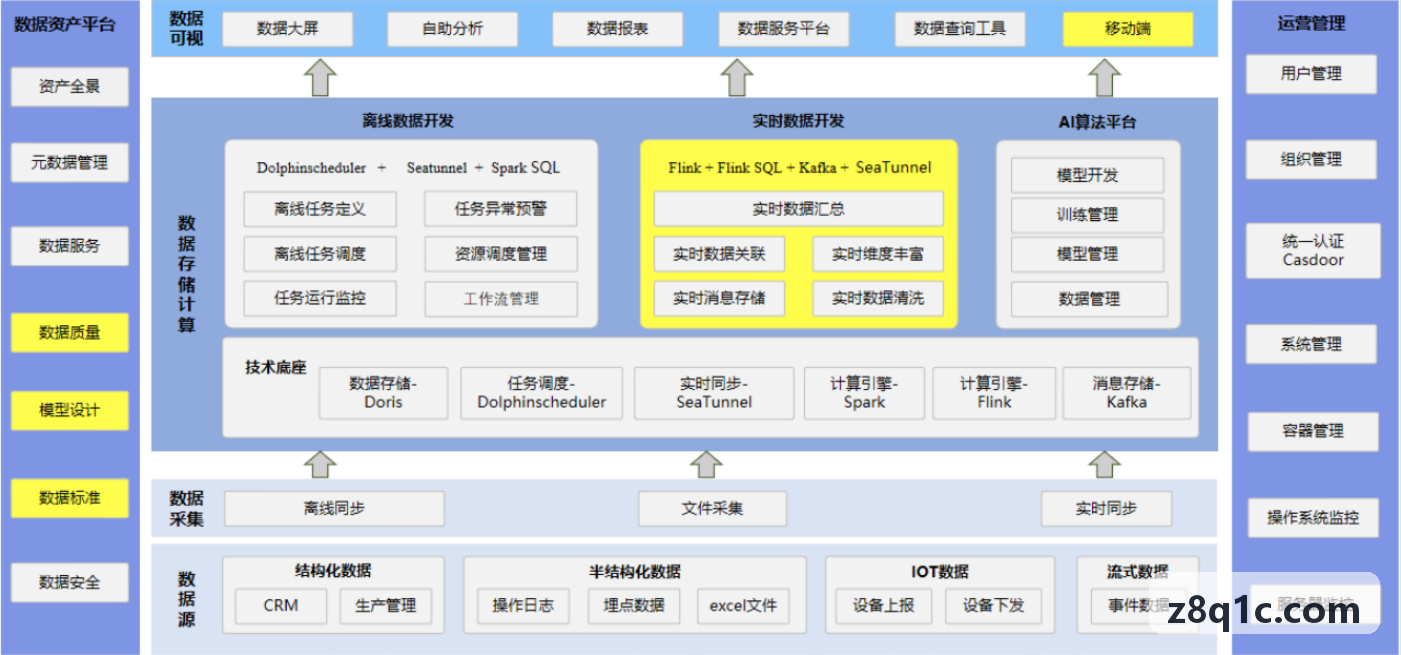This screenshot has height=655, width=1401.
Task: Open the 离线任务调度 box
Action: pos(320,254)
